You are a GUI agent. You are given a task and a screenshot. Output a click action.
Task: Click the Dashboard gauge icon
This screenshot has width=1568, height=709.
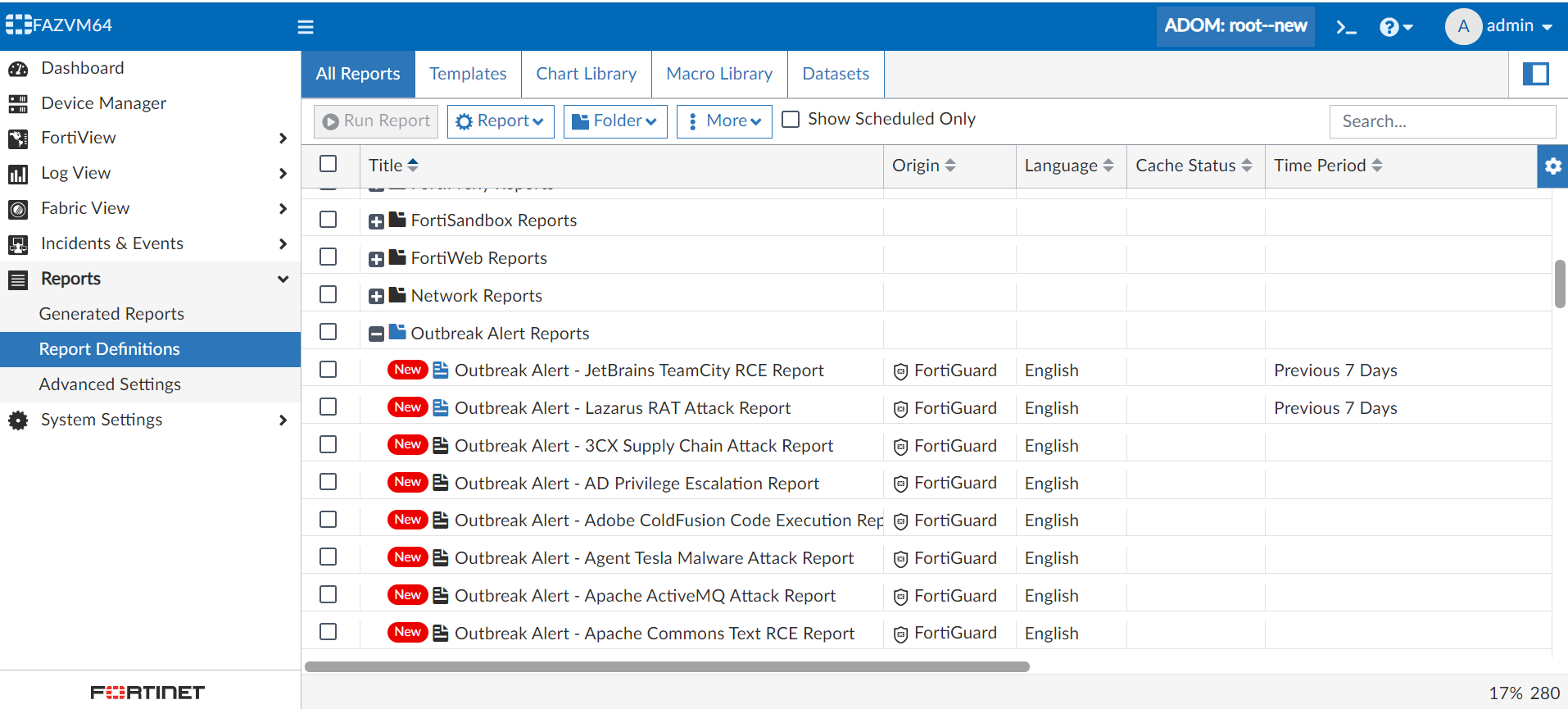click(18, 69)
